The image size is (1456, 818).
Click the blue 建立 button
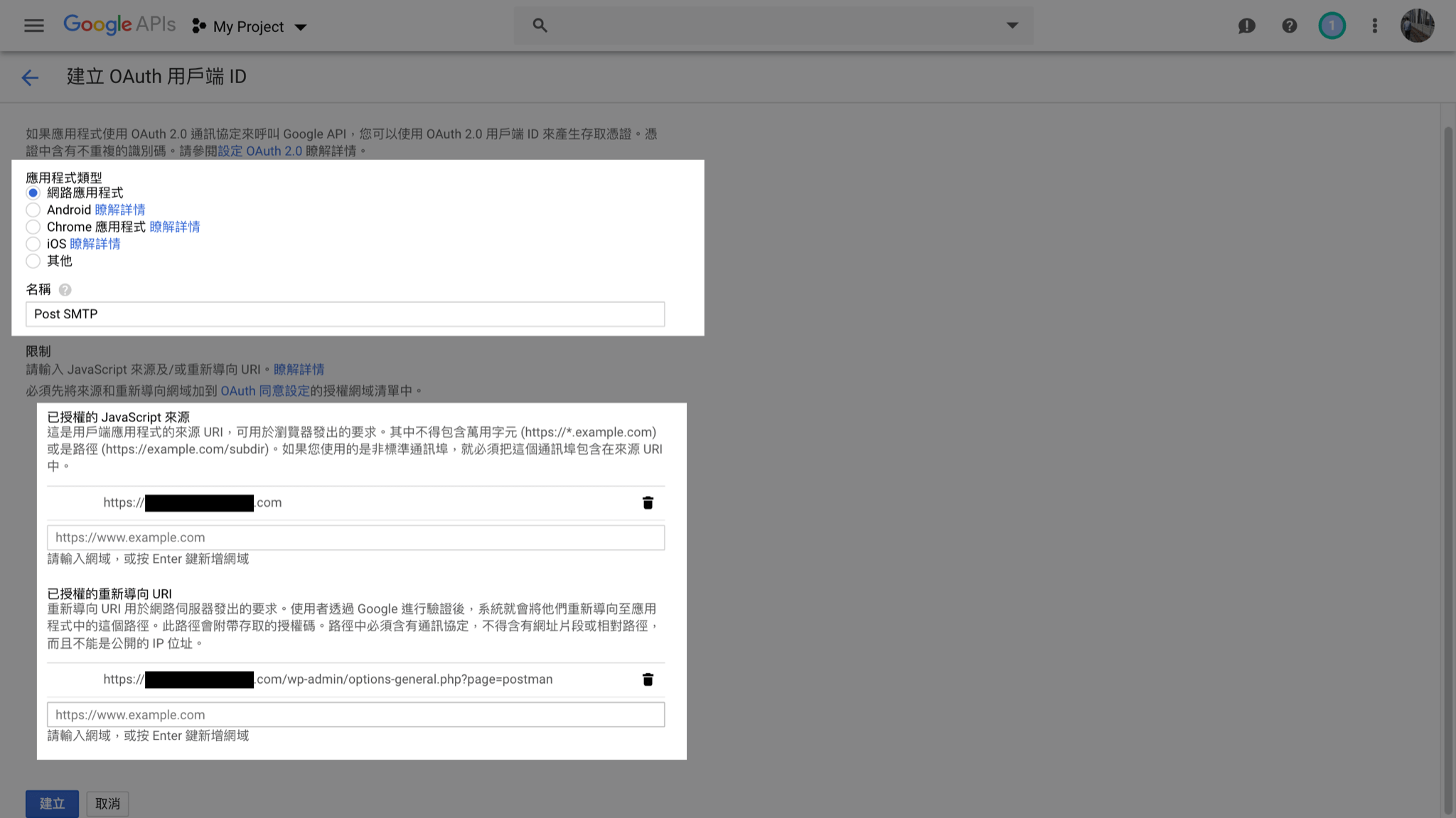coord(52,804)
